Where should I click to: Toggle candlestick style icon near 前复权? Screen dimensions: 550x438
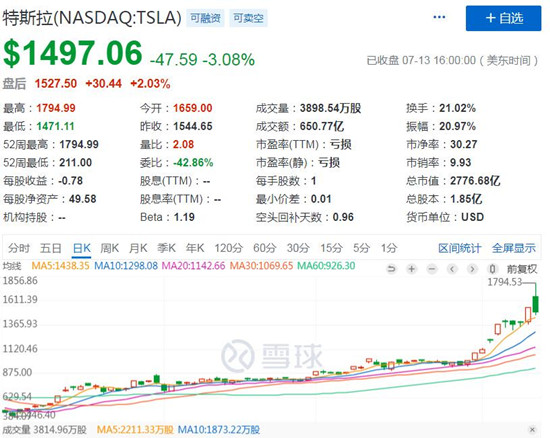point(492,269)
